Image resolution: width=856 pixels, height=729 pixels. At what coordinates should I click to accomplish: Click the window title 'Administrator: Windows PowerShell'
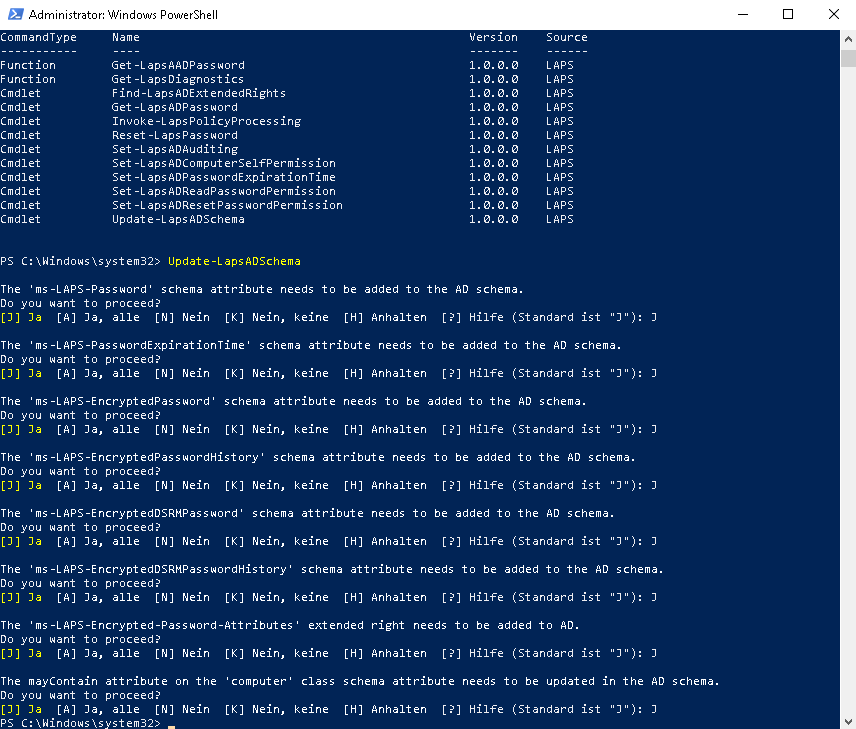point(123,15)
